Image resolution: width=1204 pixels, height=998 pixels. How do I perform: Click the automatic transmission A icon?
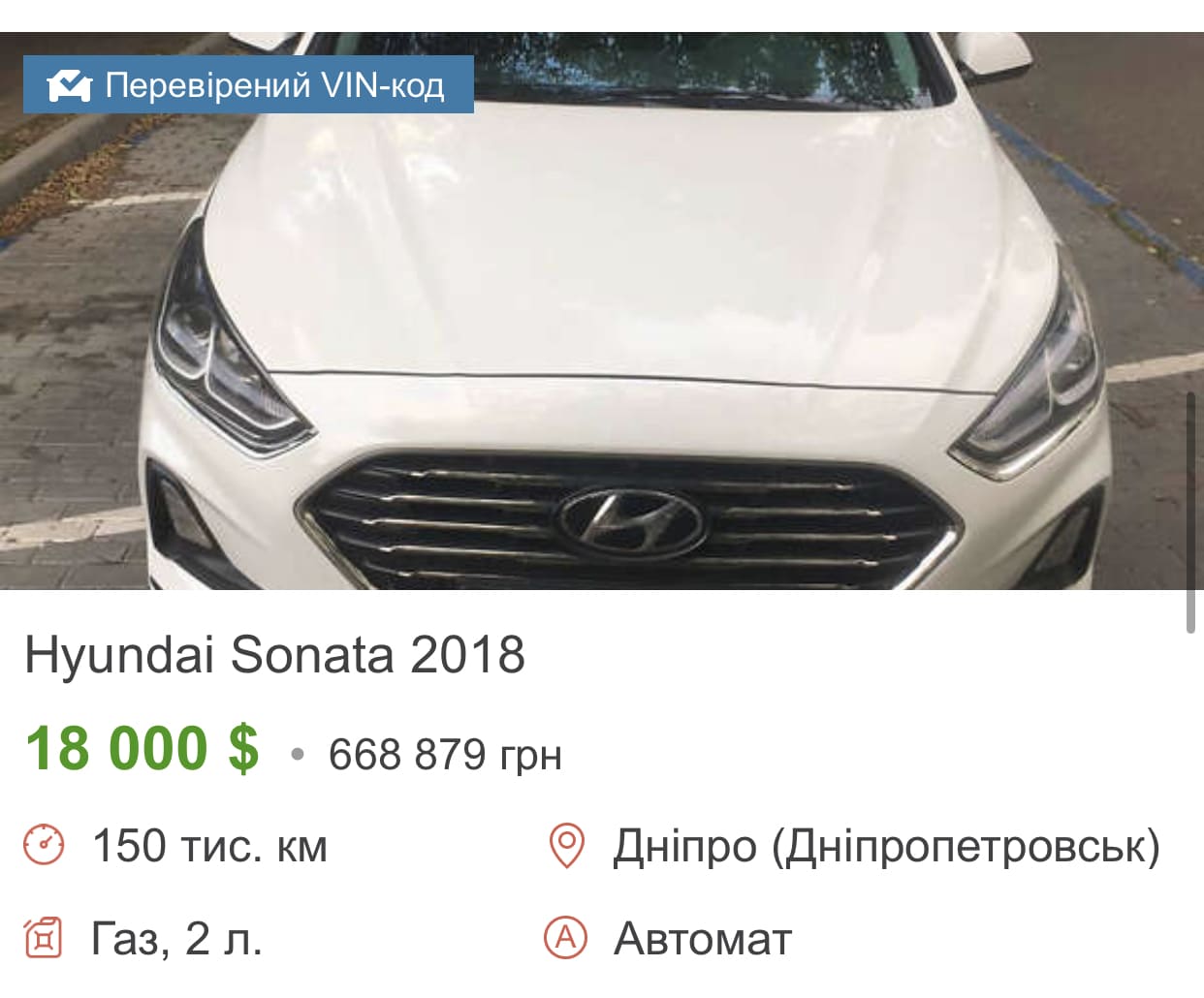point(566,937)
